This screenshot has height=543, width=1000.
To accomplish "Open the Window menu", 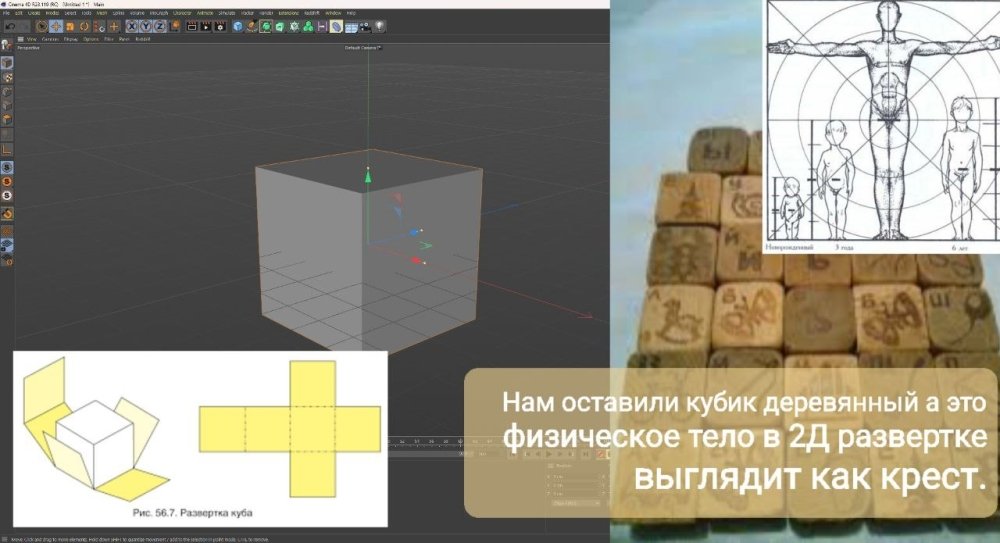I will (333, 13).
